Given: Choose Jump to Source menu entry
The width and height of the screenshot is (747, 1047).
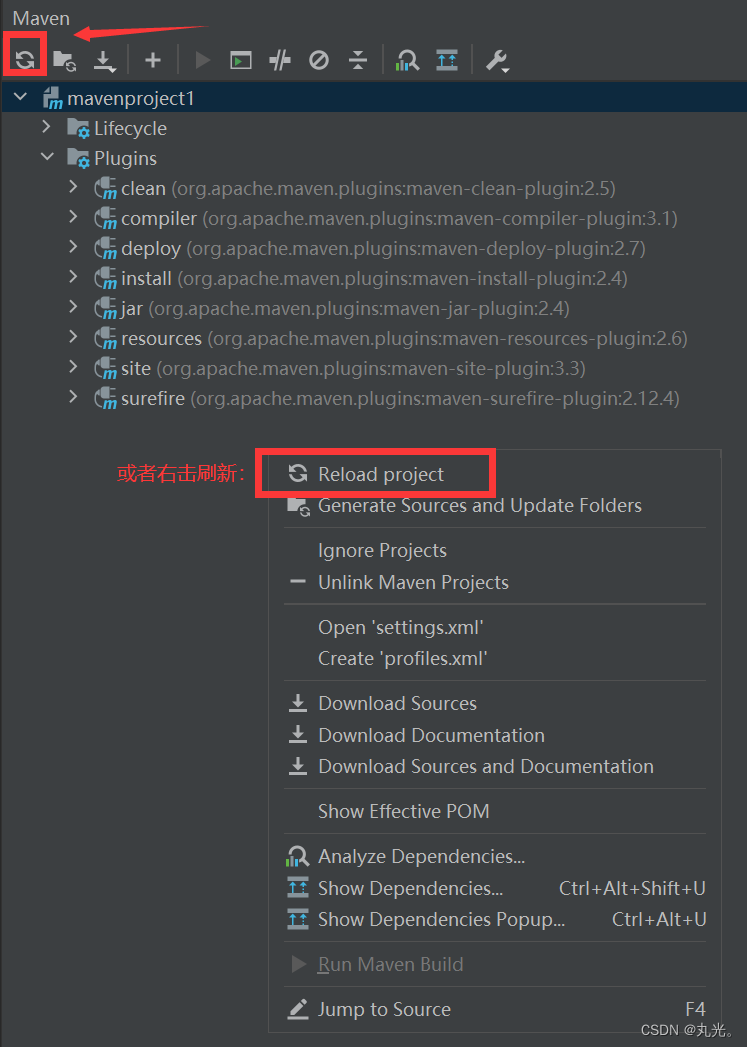Looking at the screenshot, I should [495, 1009].
